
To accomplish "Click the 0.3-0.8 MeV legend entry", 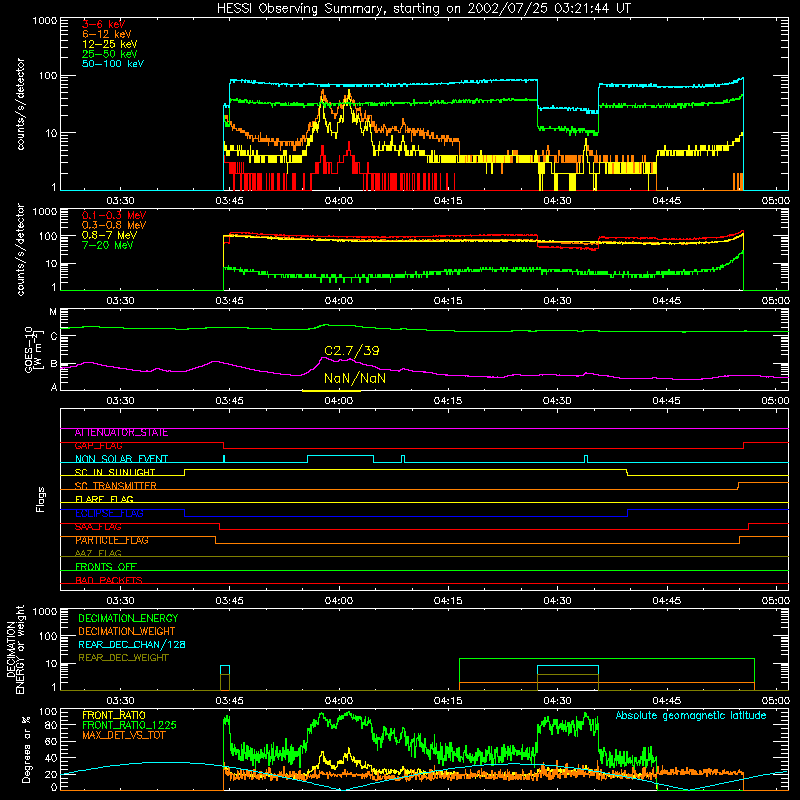I will click(x=114, y=225).
